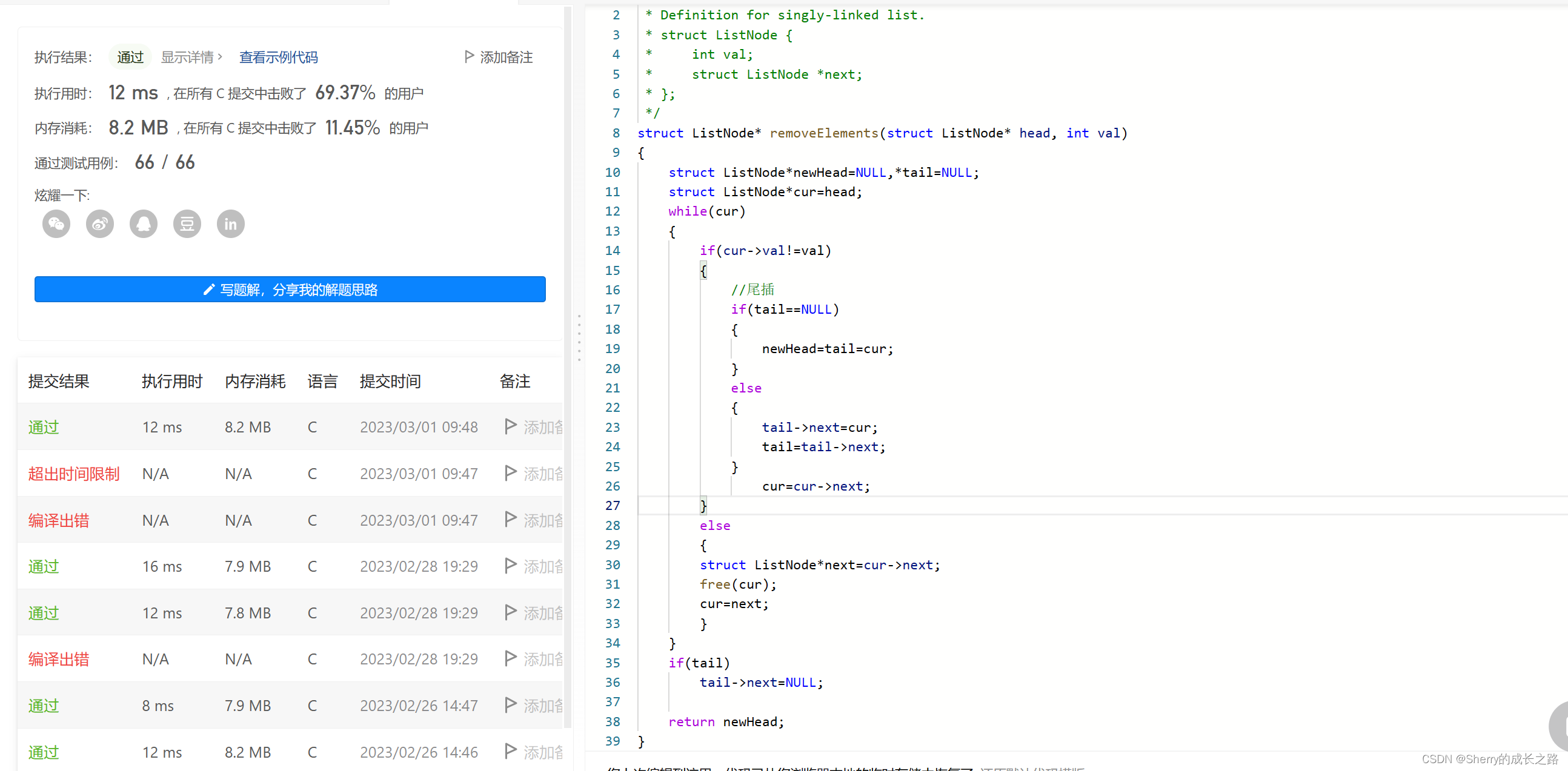The image size is (1568, 771).
Task: Open 通过 submission with 7.8 MB memory
Action: [x=43, y=613]
